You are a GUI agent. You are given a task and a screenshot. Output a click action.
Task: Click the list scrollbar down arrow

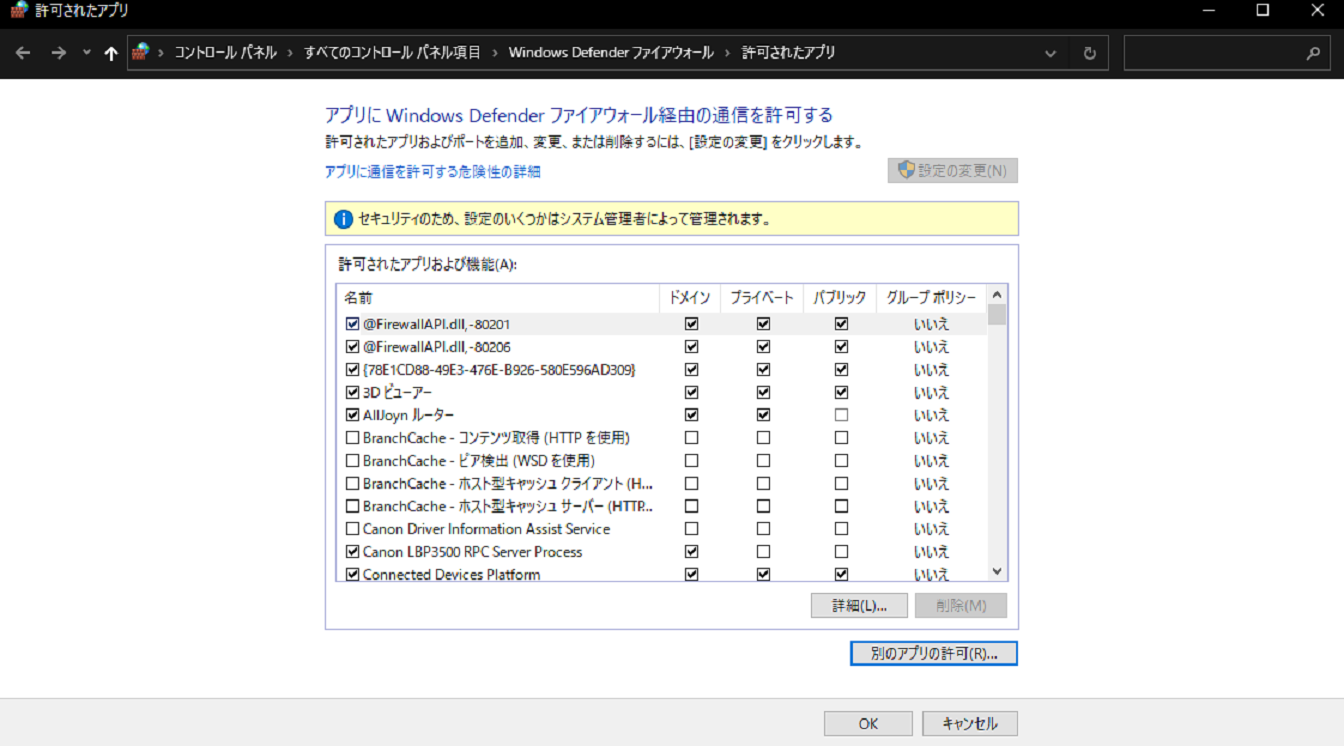coord(996,571)
